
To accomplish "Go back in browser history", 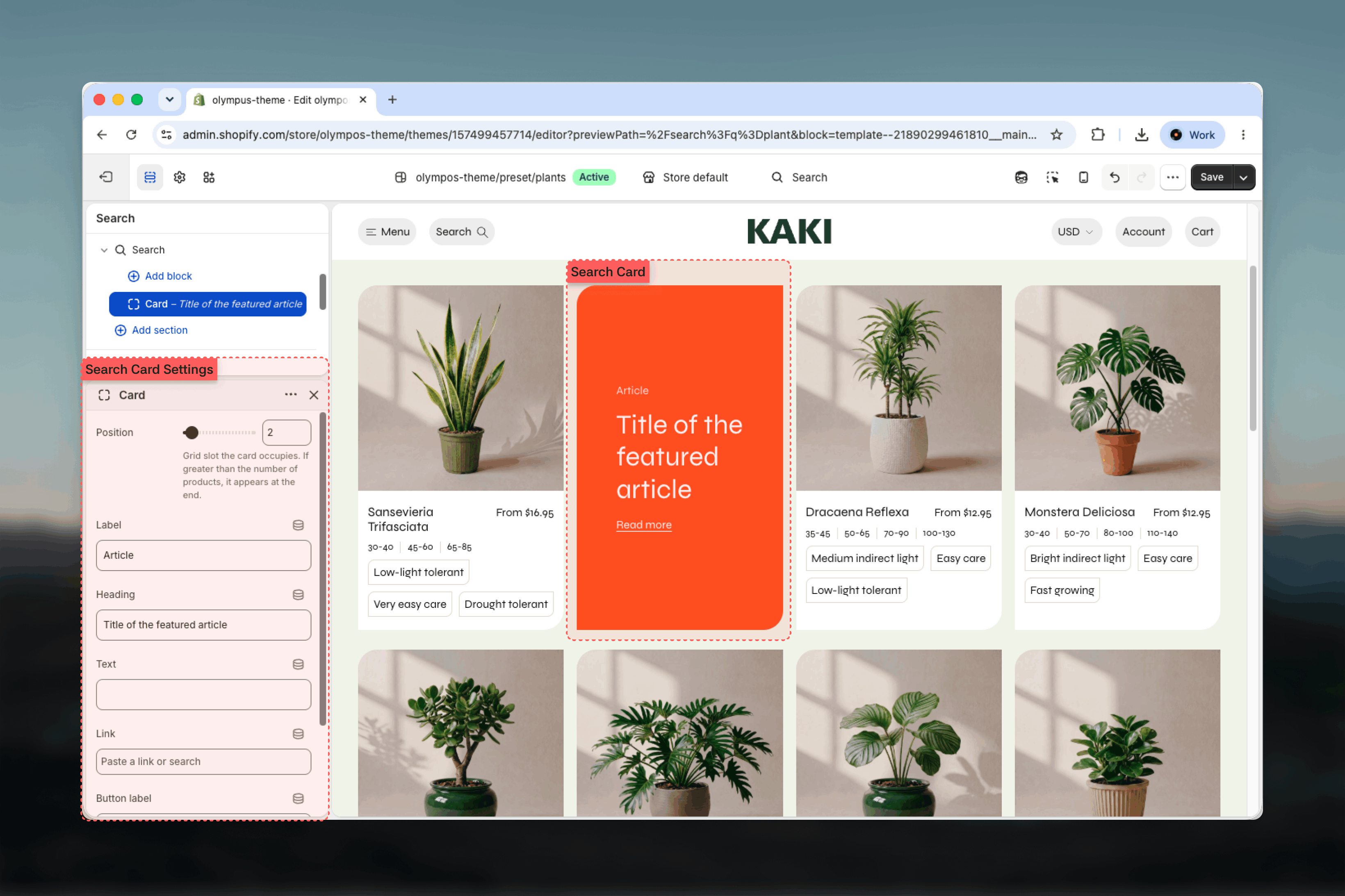I will (x=102, y=135).
